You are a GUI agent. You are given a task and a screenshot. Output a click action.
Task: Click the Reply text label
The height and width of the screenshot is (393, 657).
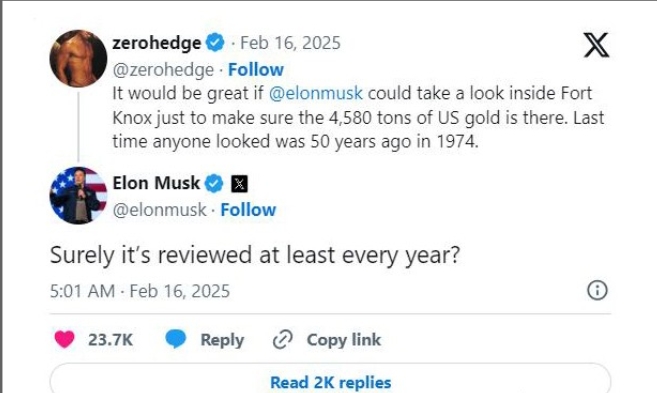click(x=222, y=340)
